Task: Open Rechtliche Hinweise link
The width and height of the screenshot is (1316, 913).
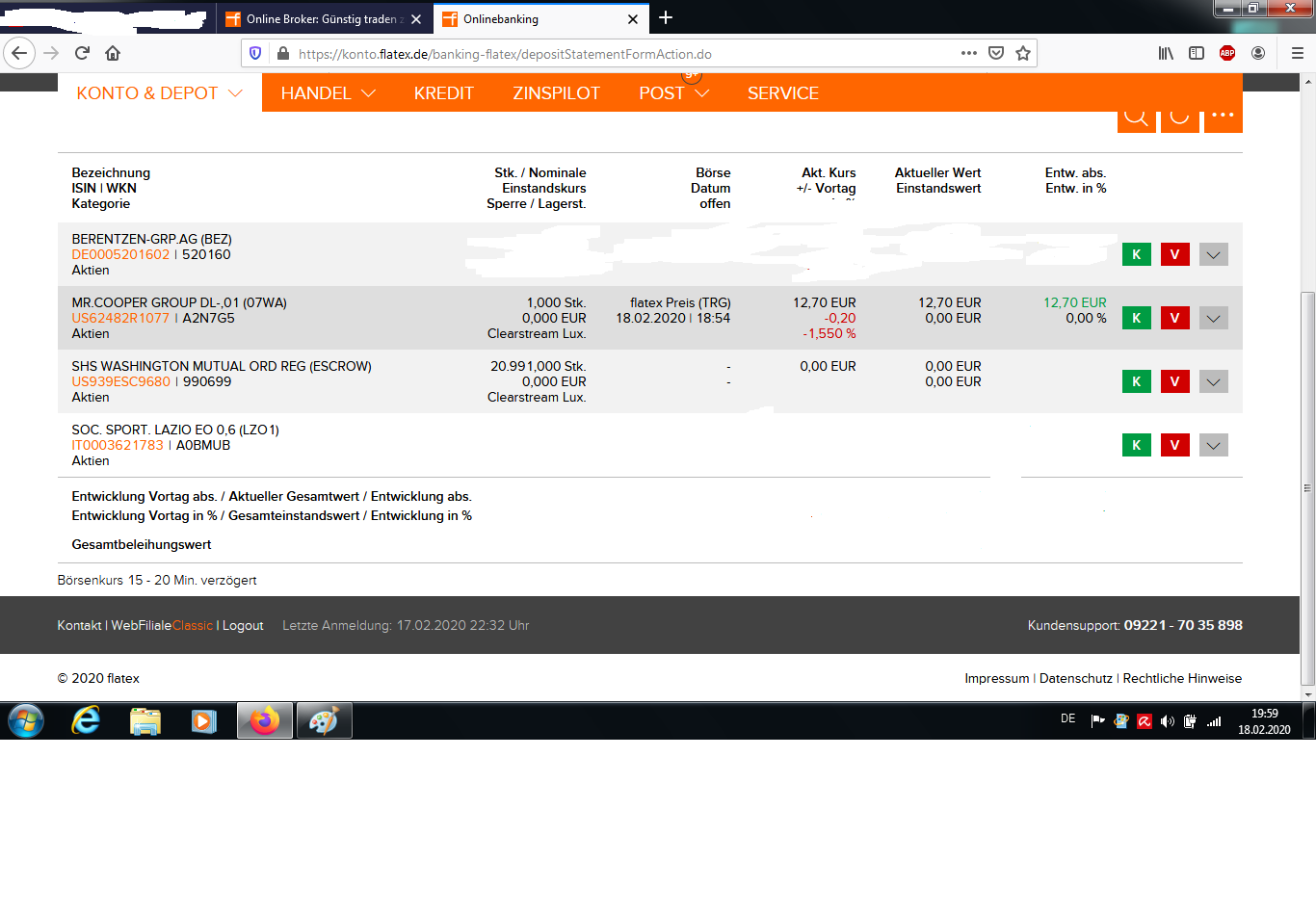Action: tap(1182, 678)
